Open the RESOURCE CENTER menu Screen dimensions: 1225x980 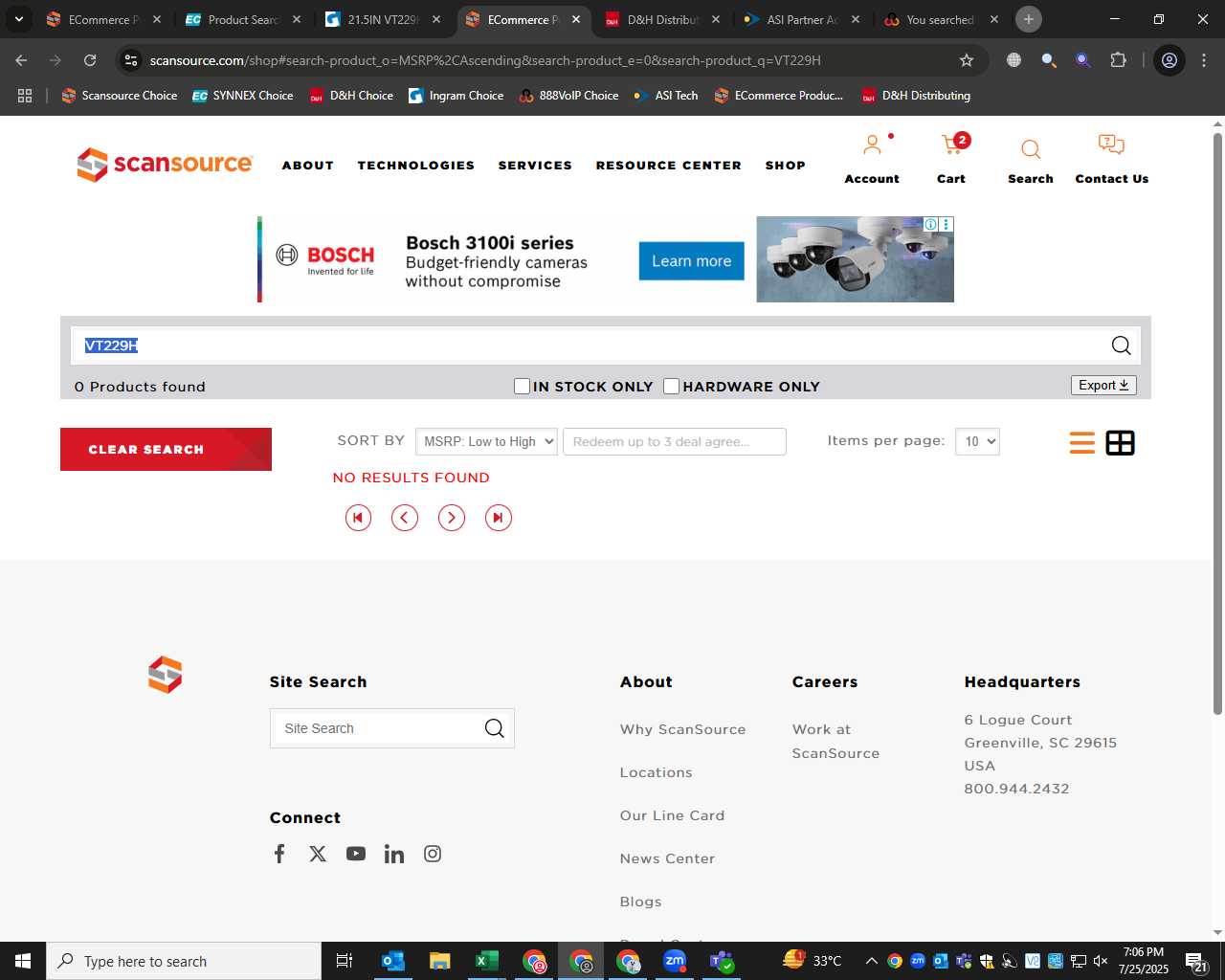(669, 166)
